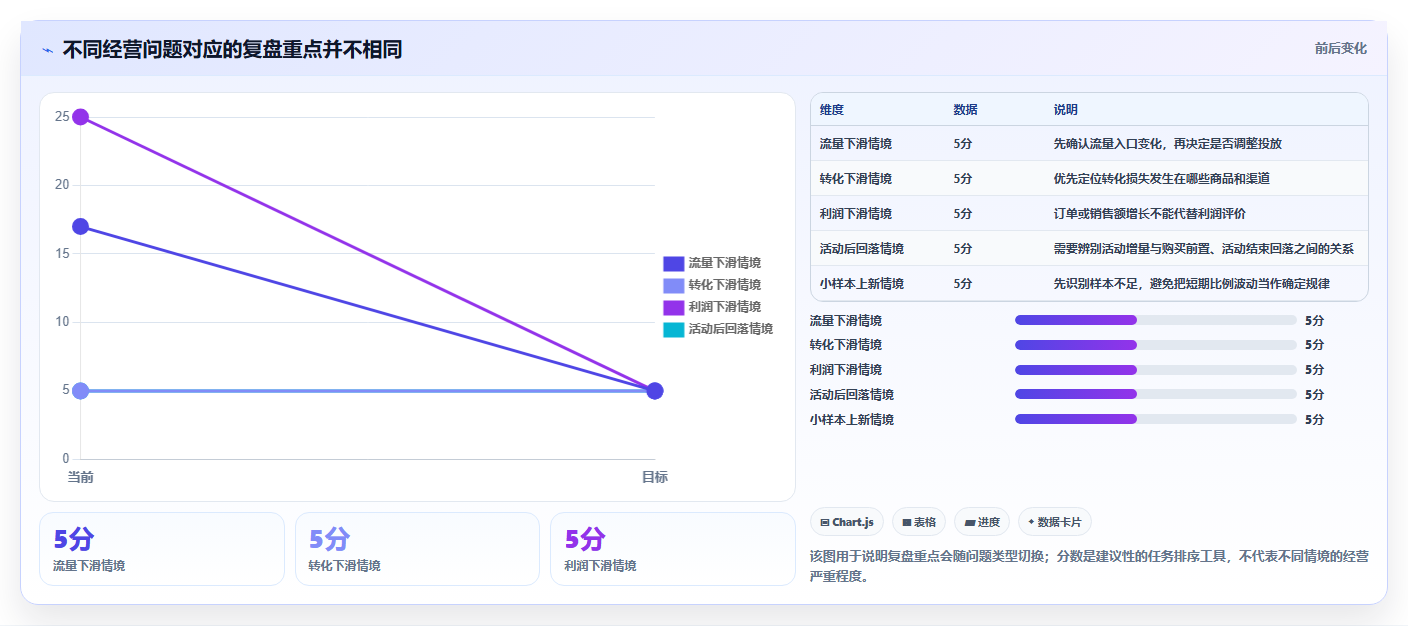The height and width of the screenshot is (626, 1408).
Task: Open the 利润下滑情境 5分 data card
Action: (x=673, y=549)
